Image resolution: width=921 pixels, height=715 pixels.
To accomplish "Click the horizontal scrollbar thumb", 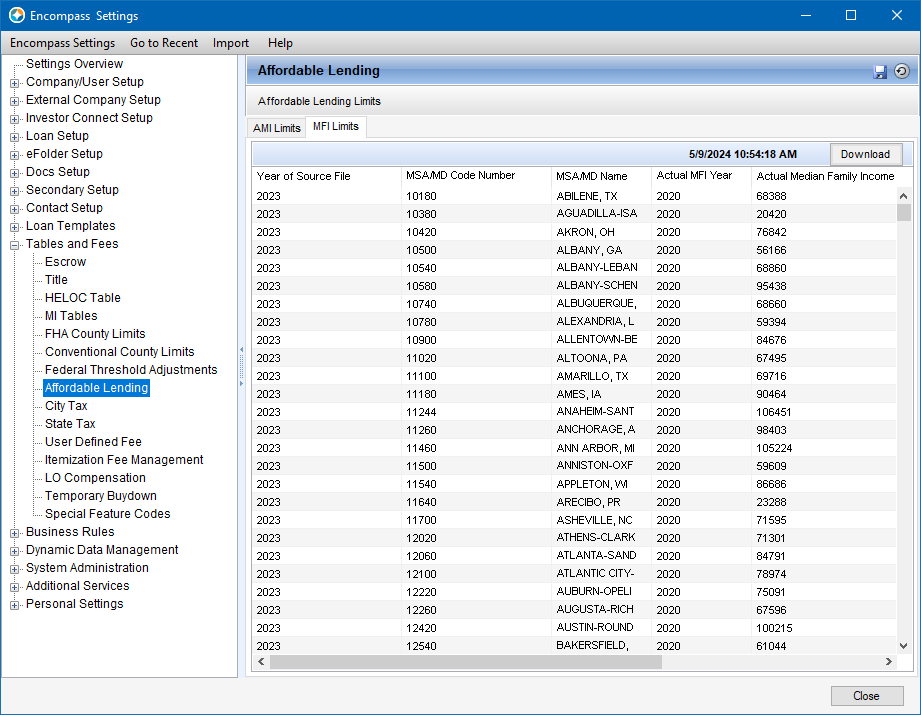I will (x=466, y=662).
